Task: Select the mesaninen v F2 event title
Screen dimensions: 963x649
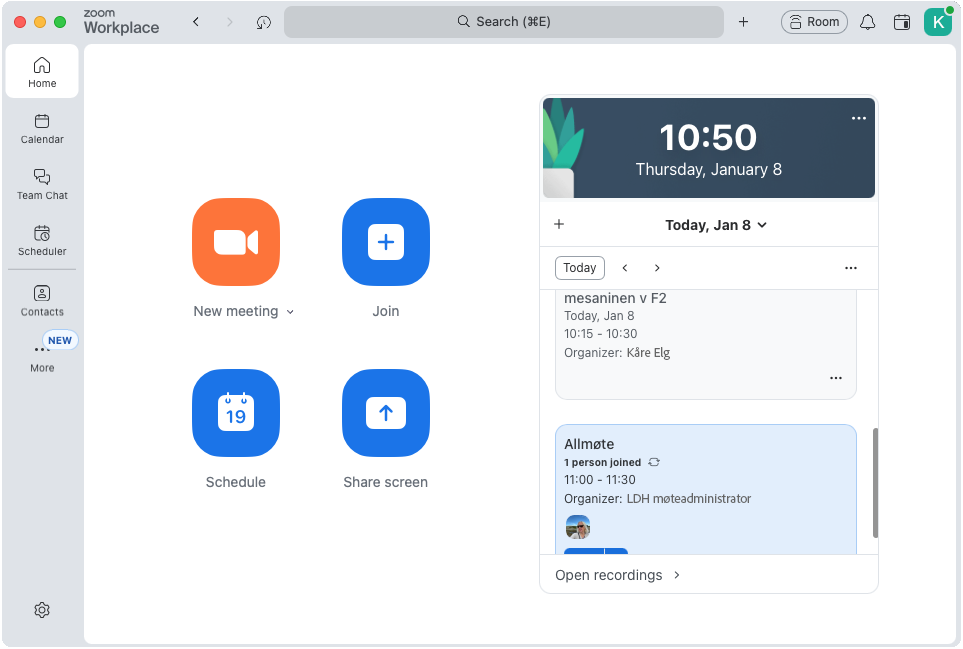Action: point(615,298)
